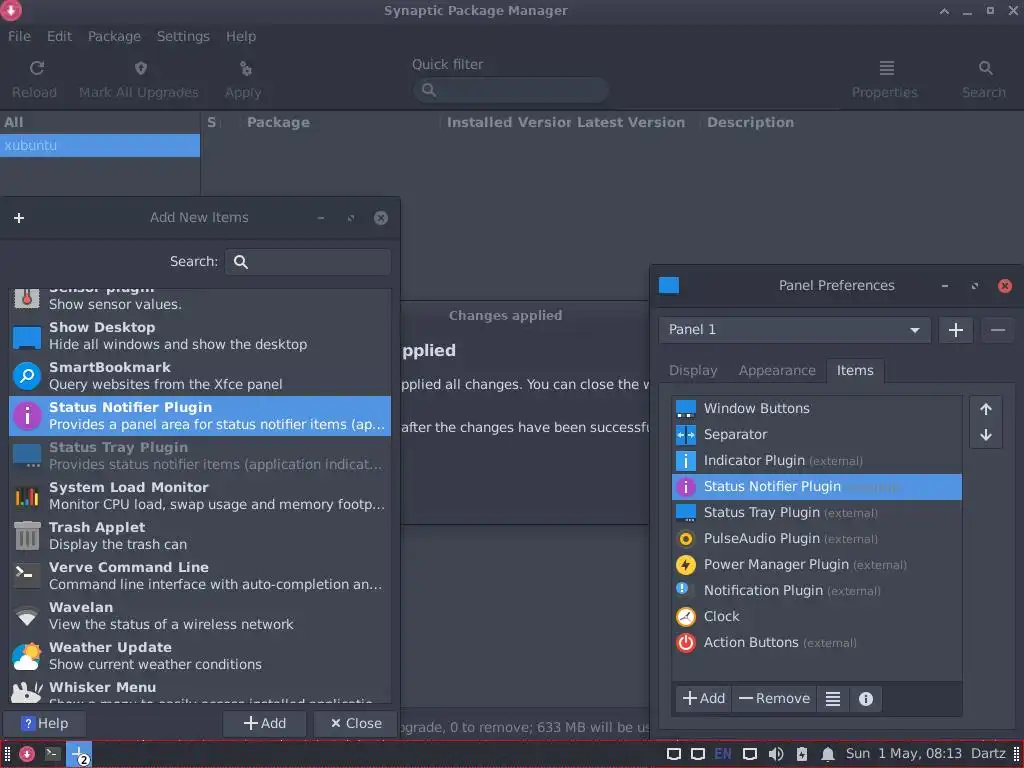Open the Edit menu
The image size is (1024, 768).
pos(59,37)
